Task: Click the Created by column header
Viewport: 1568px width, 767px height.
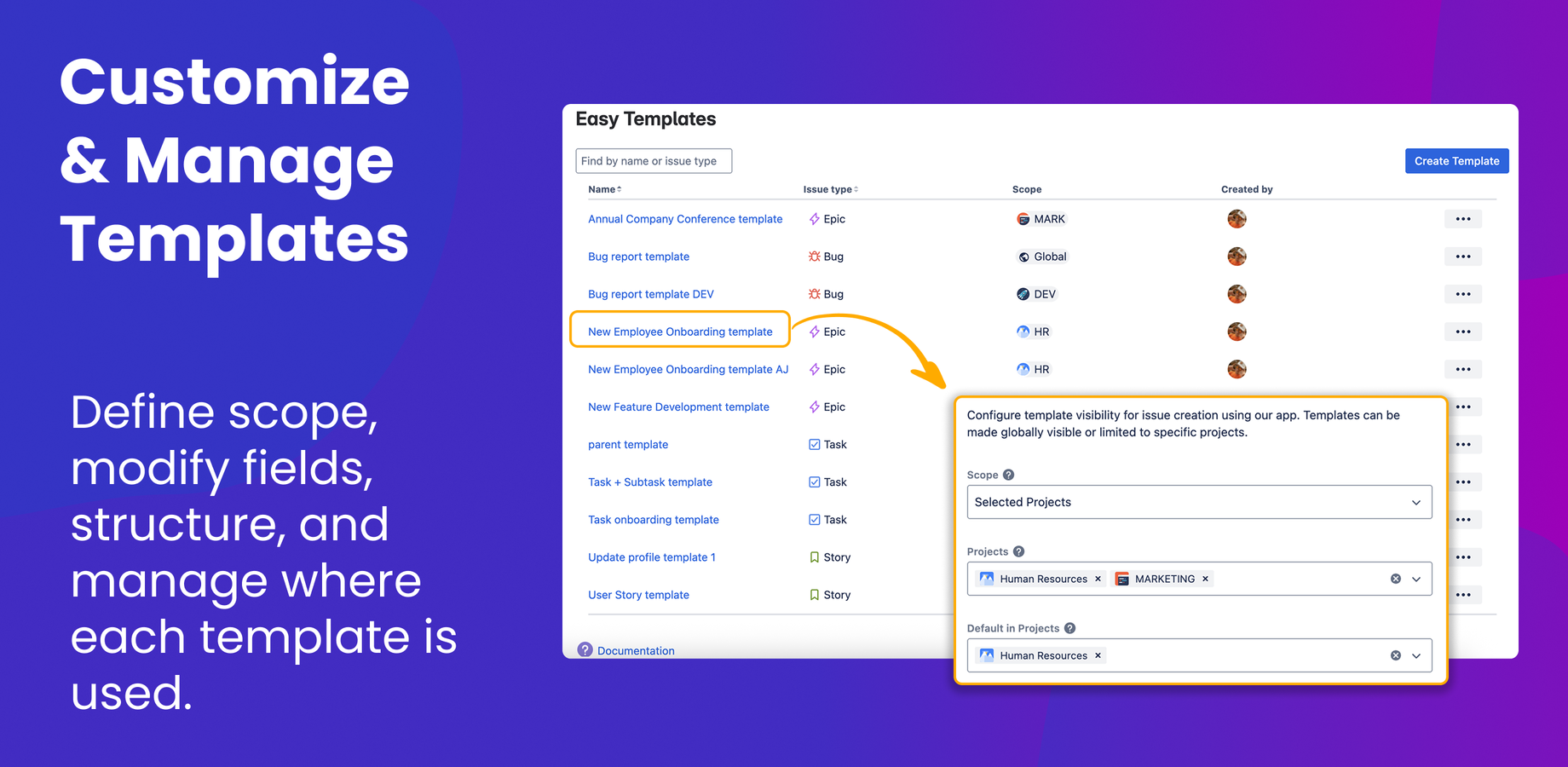Action: tap(1247, 189)
